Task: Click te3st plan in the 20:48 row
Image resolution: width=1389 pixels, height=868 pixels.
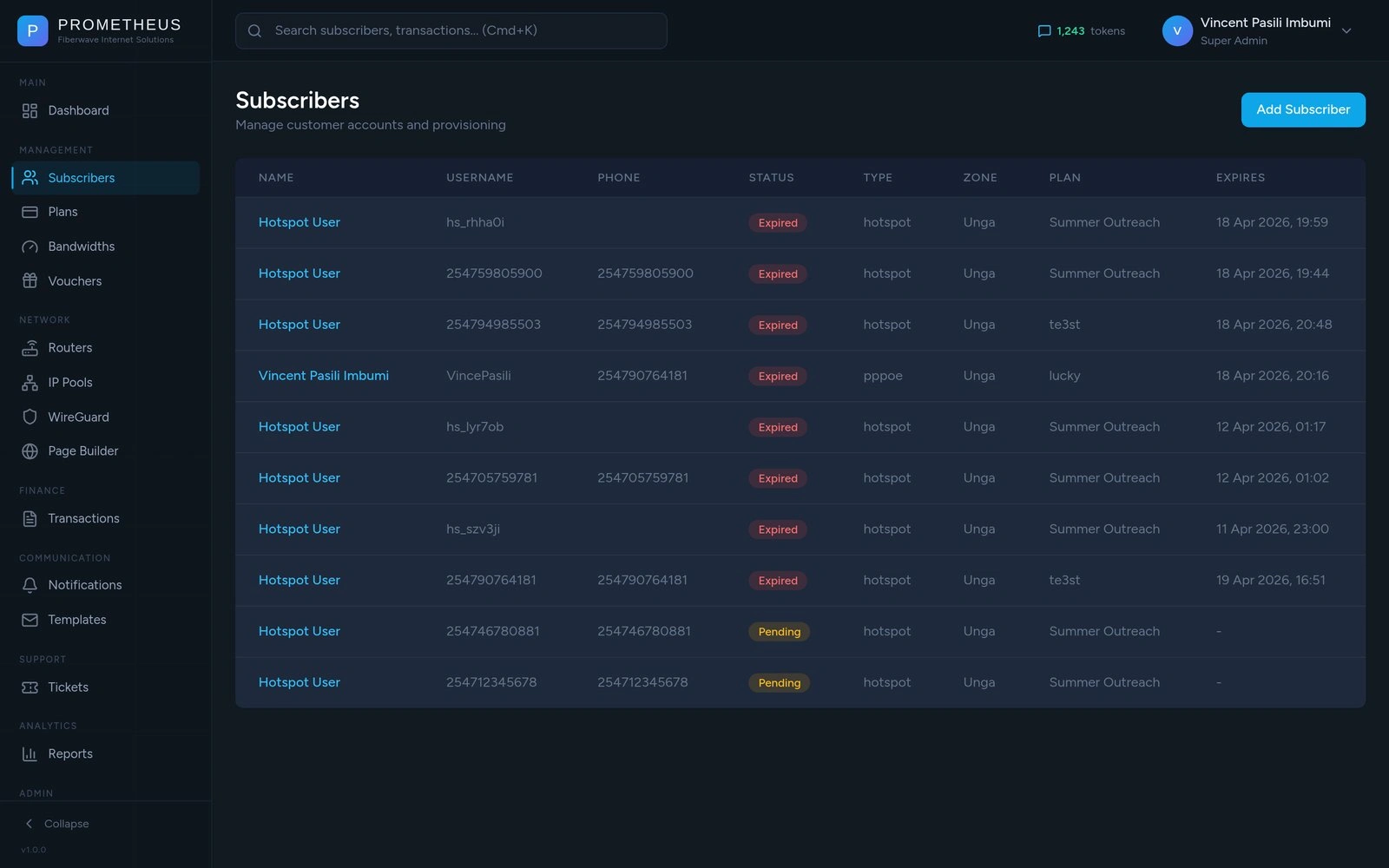Action: 1065,325
